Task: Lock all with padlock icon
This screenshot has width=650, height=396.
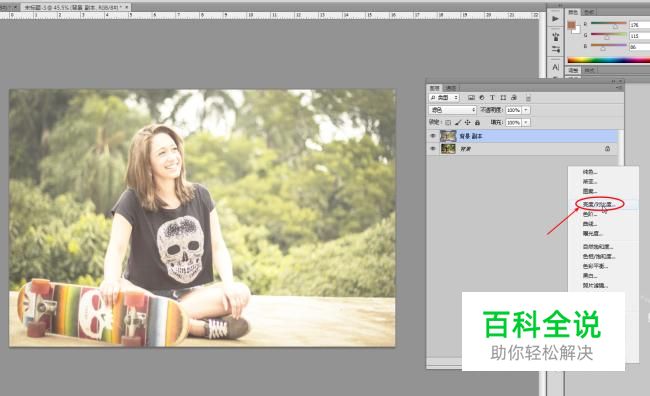Action: tap(478, 123)
